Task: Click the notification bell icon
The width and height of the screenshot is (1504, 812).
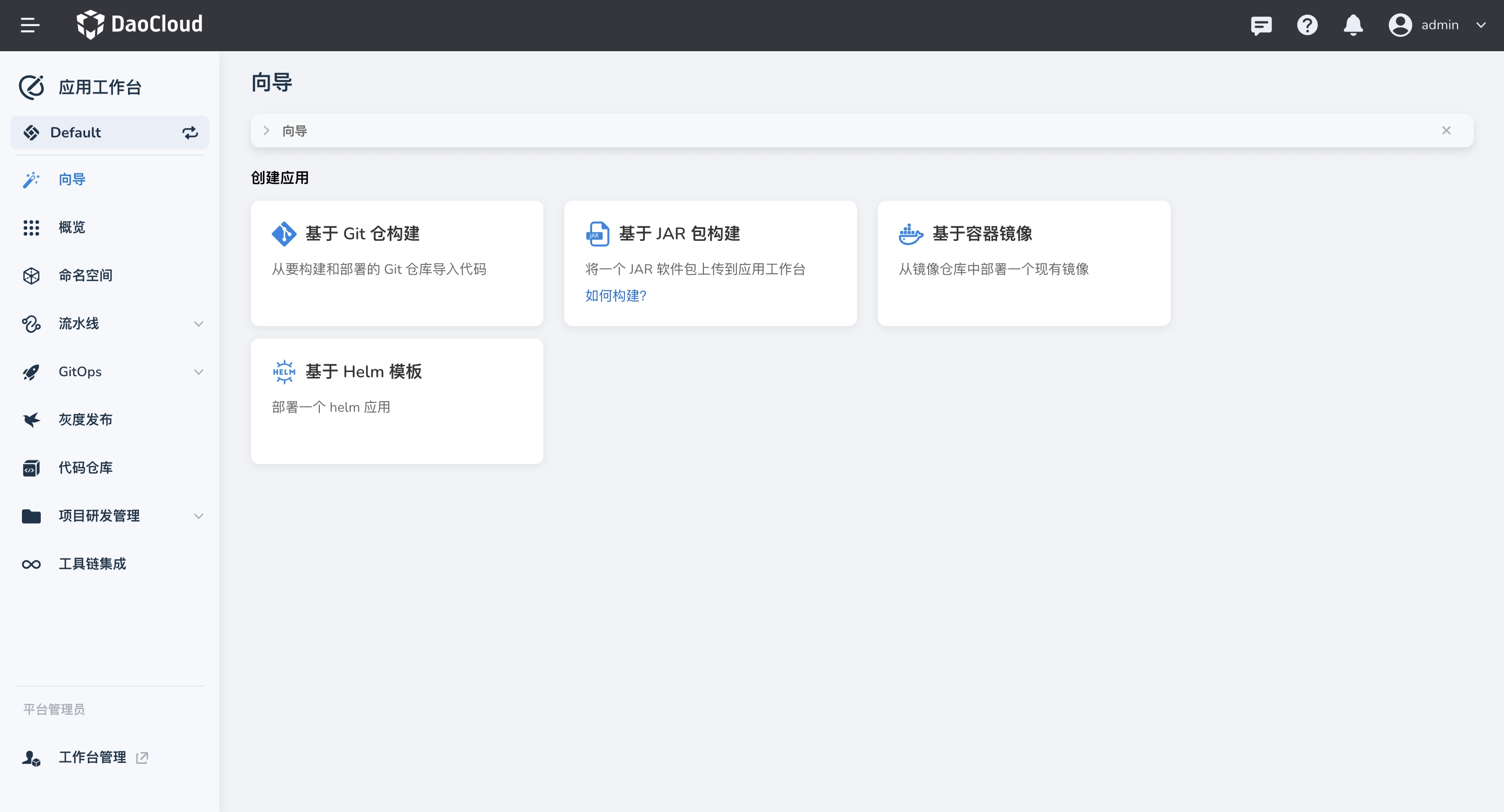Action: pyautogui.click(x=1353, y=25)
